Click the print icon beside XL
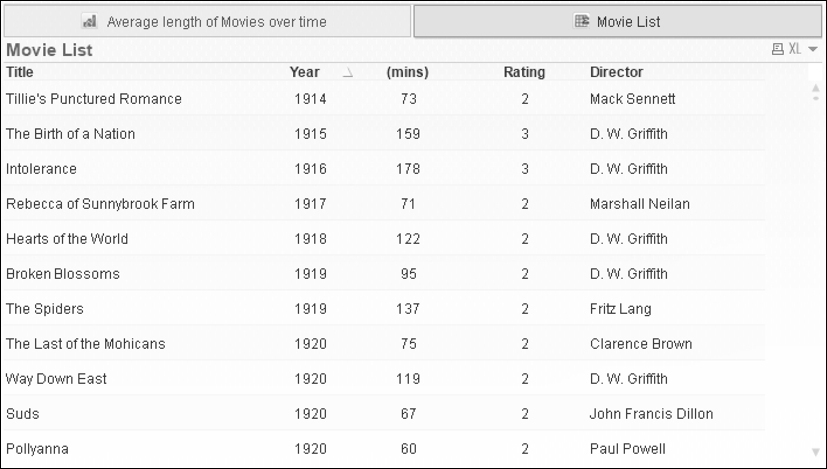The image size is (827, 469). [777, 49]
